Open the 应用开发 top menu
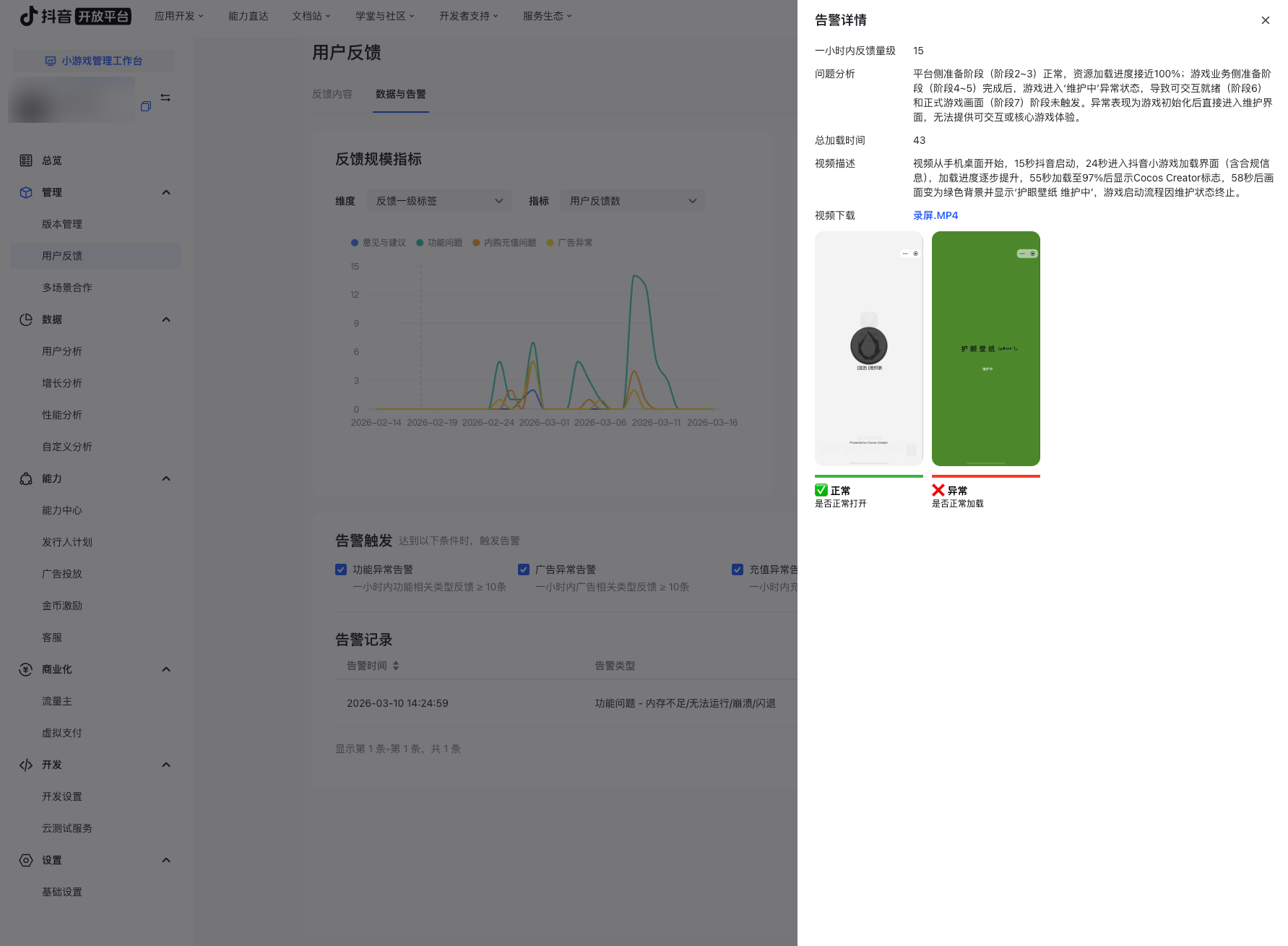The height and width of the screenshot is (946, 1288). (178, 16)
